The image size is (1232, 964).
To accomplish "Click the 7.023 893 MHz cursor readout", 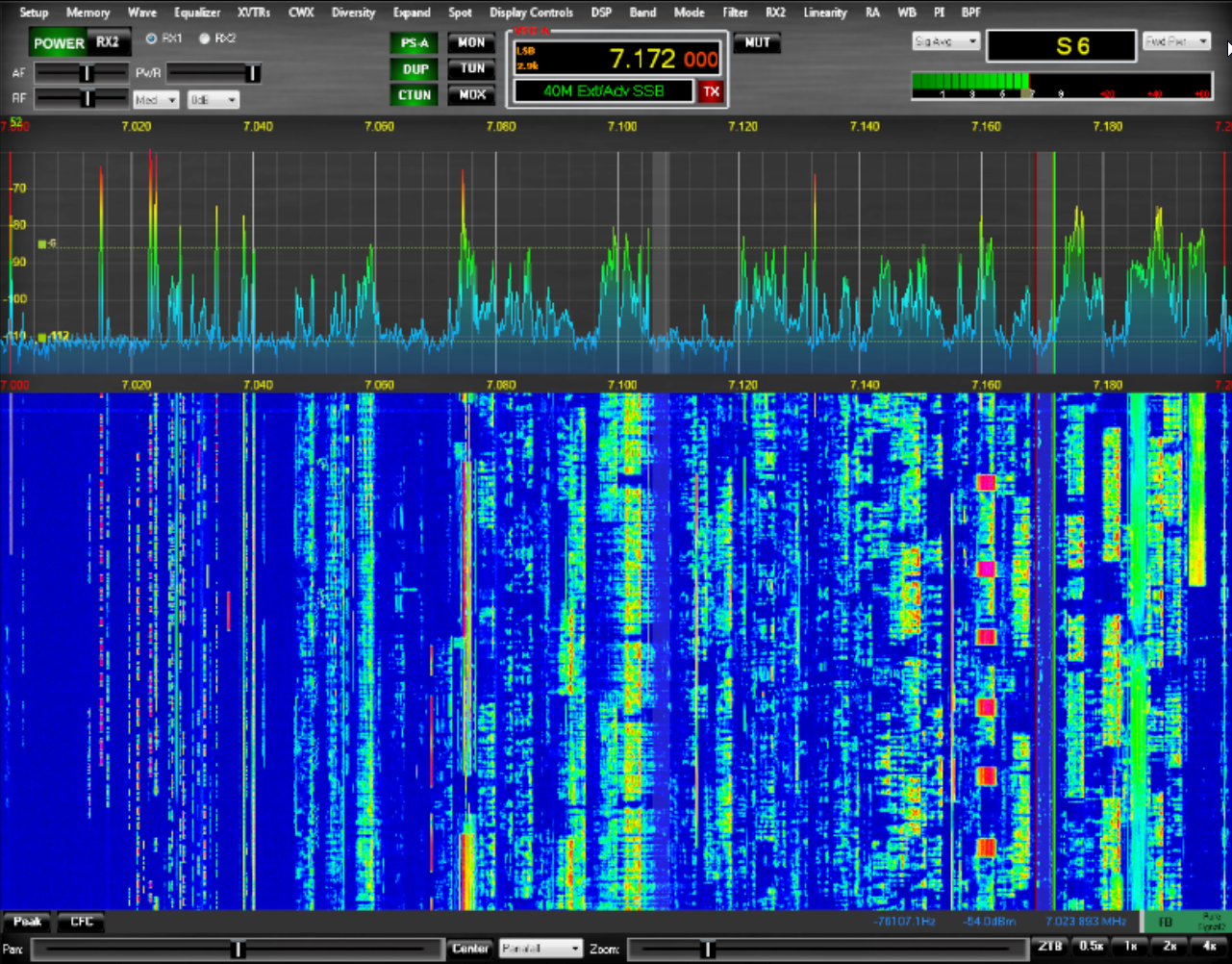I will [x=1084, y=922].
